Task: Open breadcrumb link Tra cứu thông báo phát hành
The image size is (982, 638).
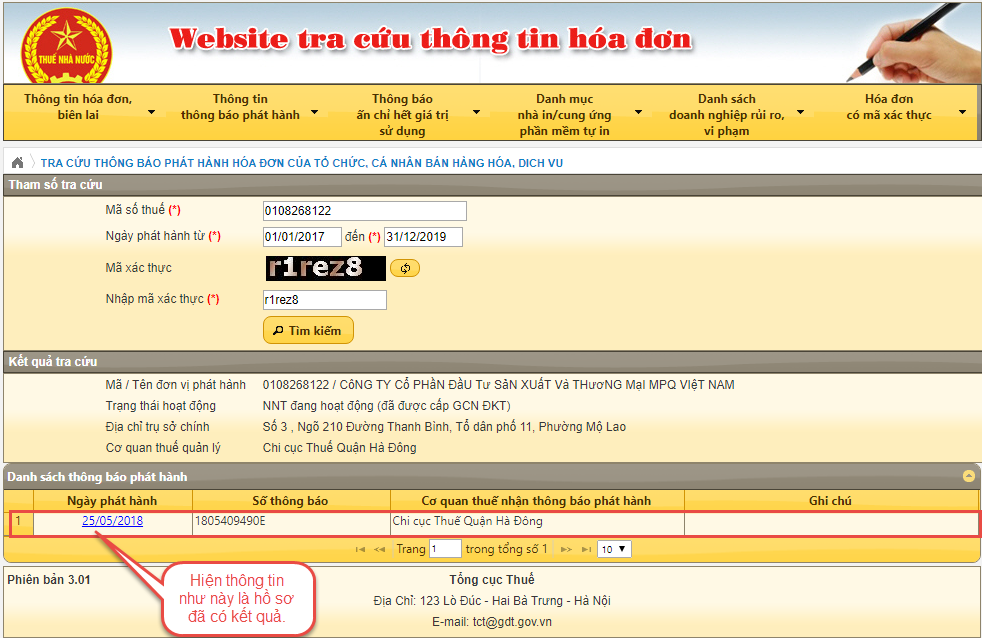Action: click(x=302, y=163)
